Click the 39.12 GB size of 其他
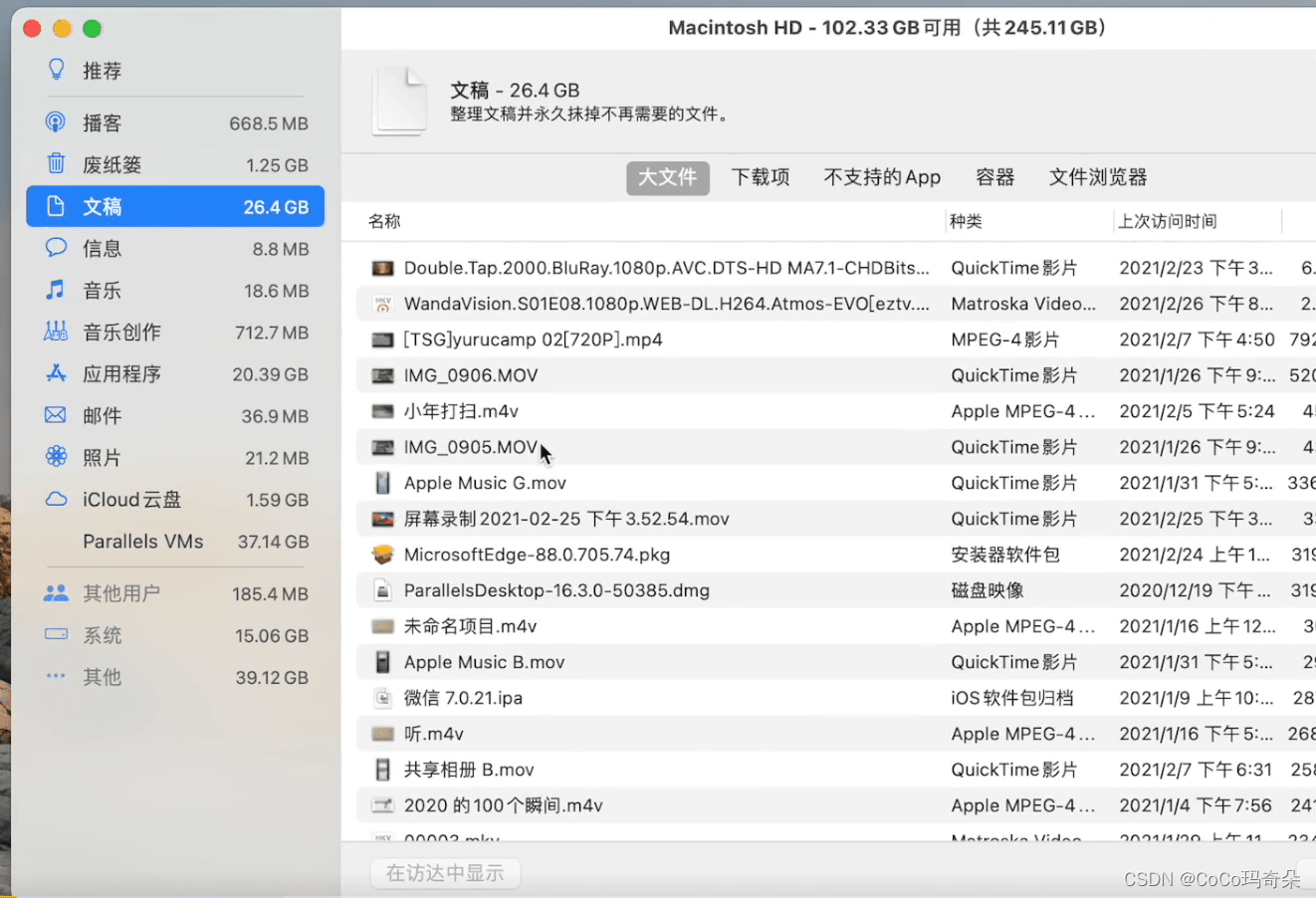The image size is (1316, 898). 272,677
